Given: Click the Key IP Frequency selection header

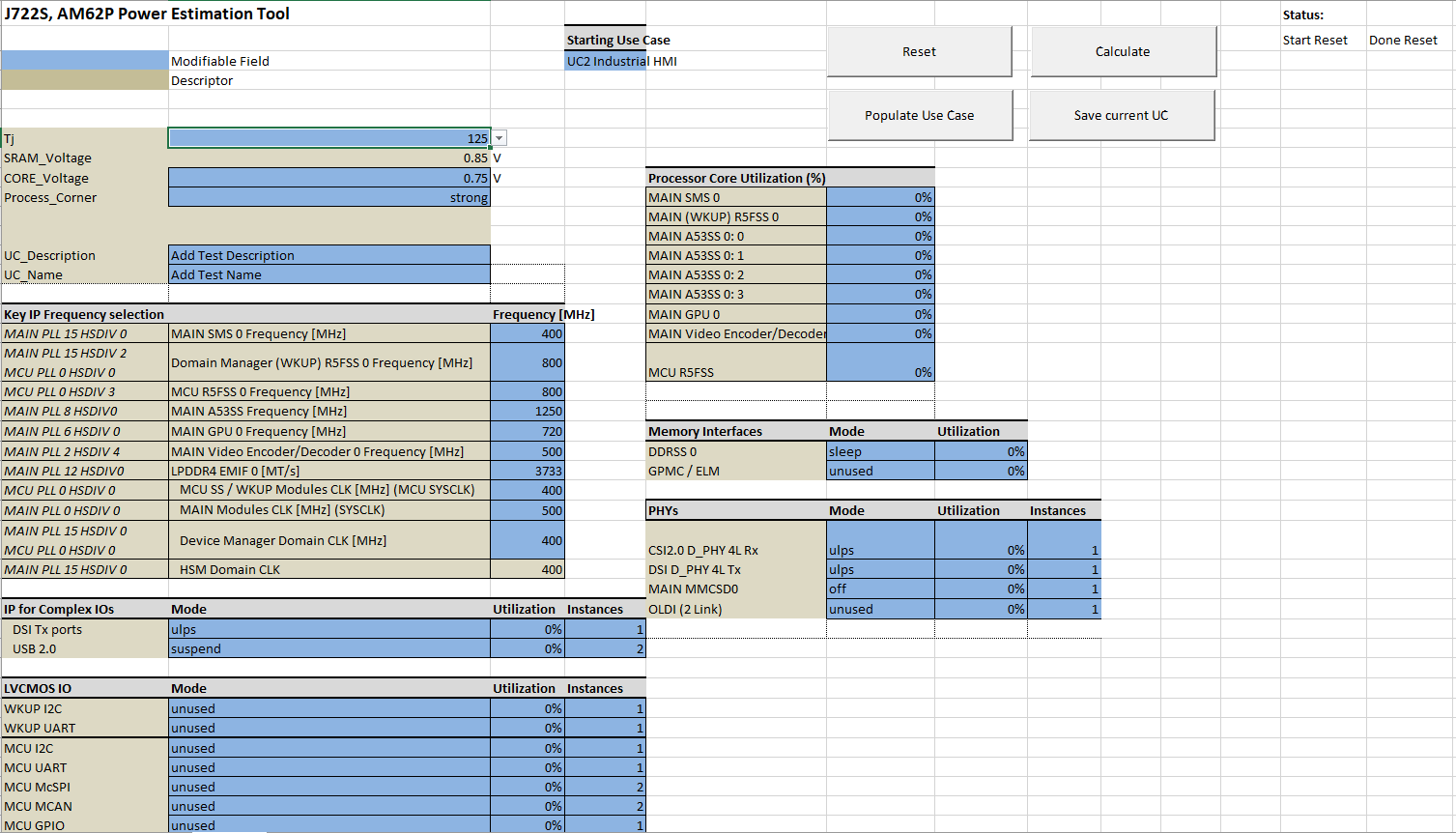Looking at the screenshot, I should point(84,314).
